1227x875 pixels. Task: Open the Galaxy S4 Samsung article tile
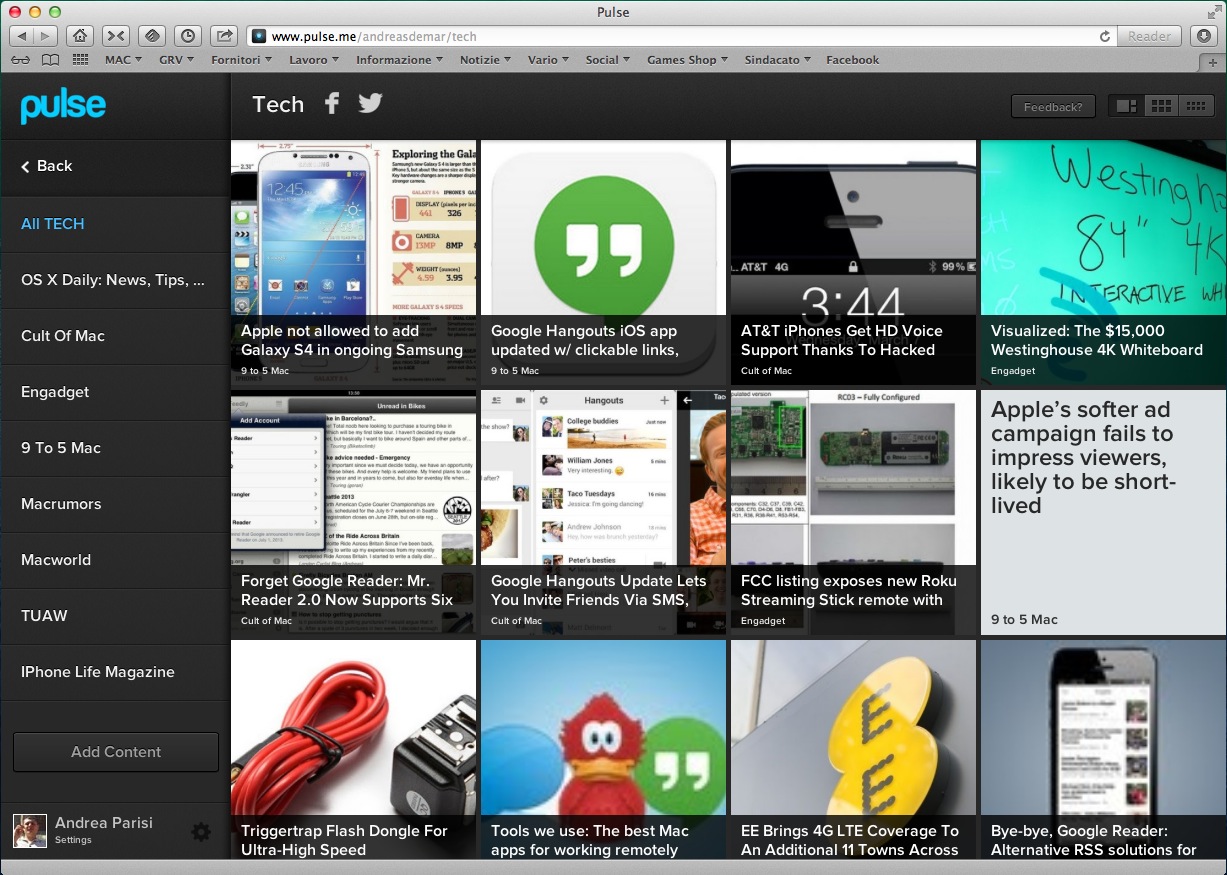coord(354,263)
